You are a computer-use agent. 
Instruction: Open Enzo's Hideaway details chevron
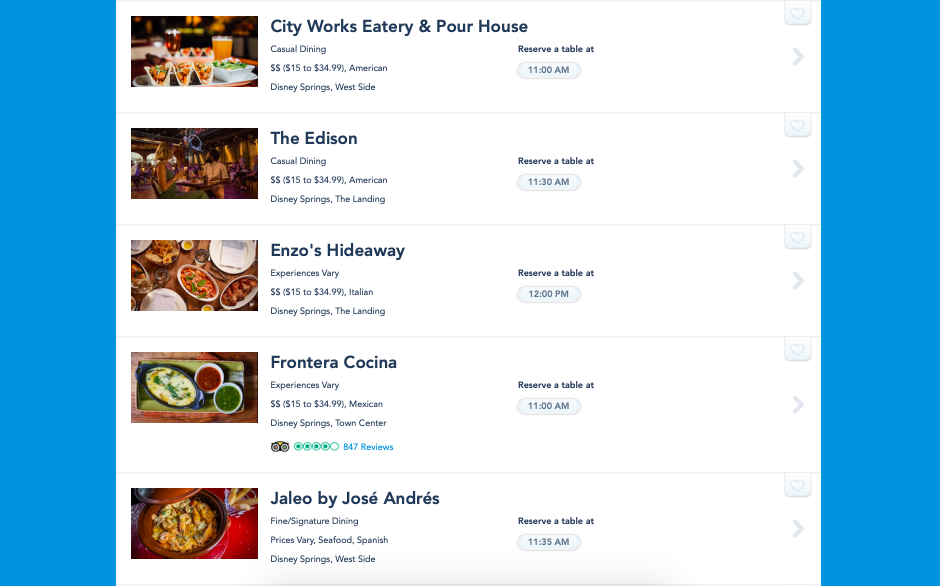798,281
